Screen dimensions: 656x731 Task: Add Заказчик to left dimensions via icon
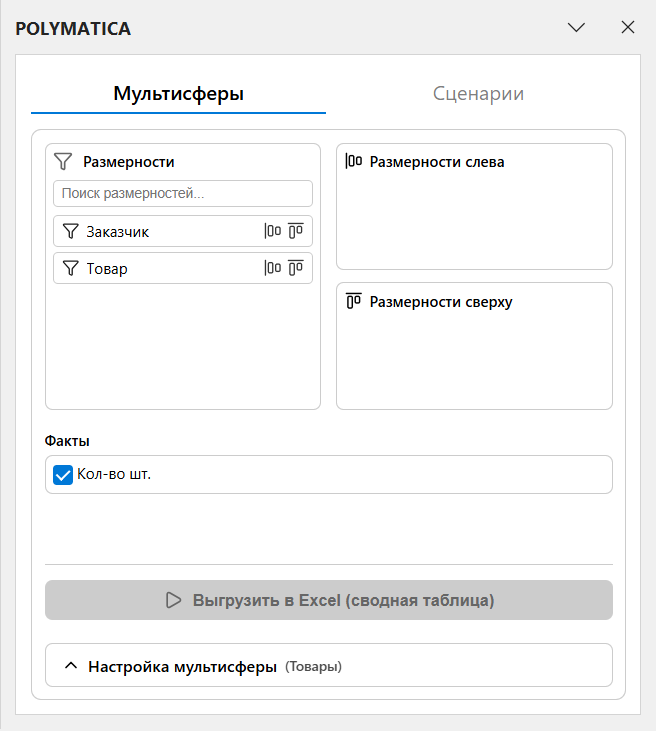[273, 232]
